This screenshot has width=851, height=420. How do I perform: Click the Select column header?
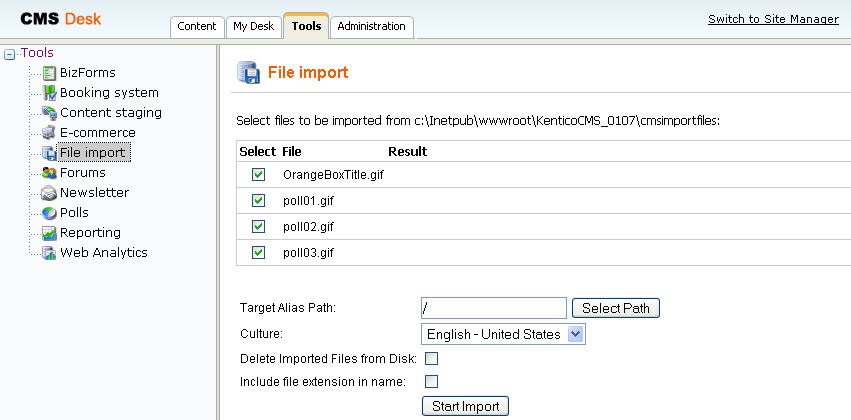258,151
